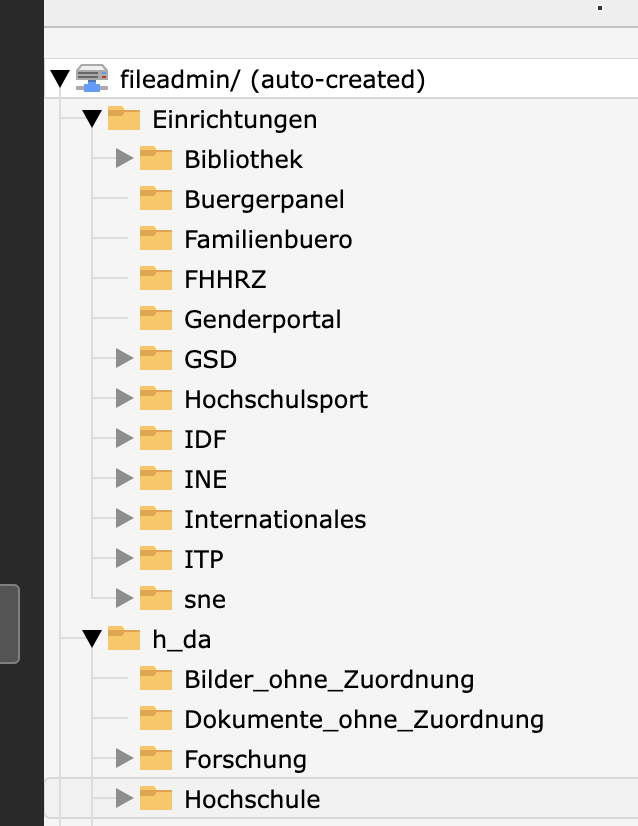Expand the Bibliothek folder
The width and height of the screenshot is (638, 826).
pyautogui.click(x=124, y=158)
